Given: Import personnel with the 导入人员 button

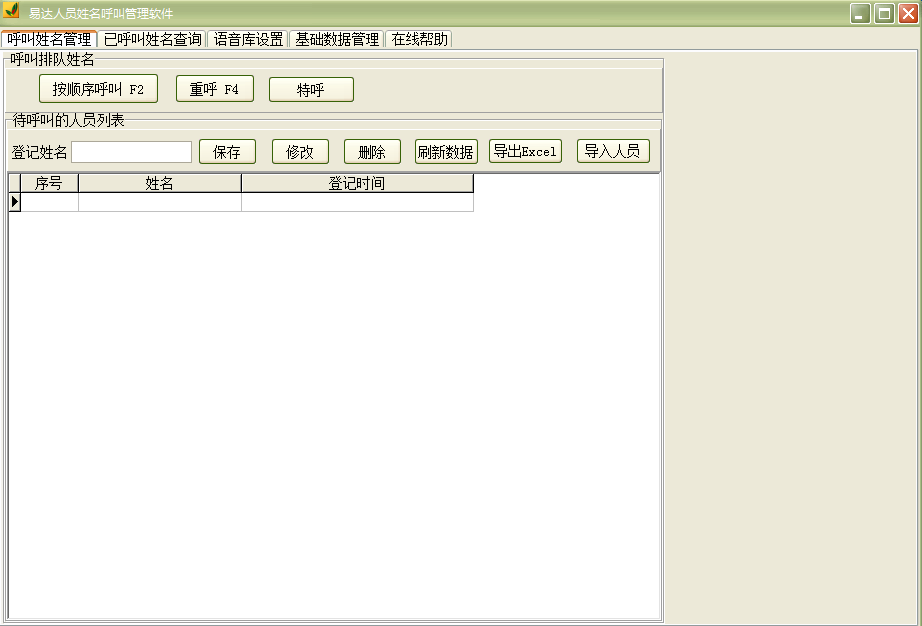Looking at the screenshot, I should [611, 151].
